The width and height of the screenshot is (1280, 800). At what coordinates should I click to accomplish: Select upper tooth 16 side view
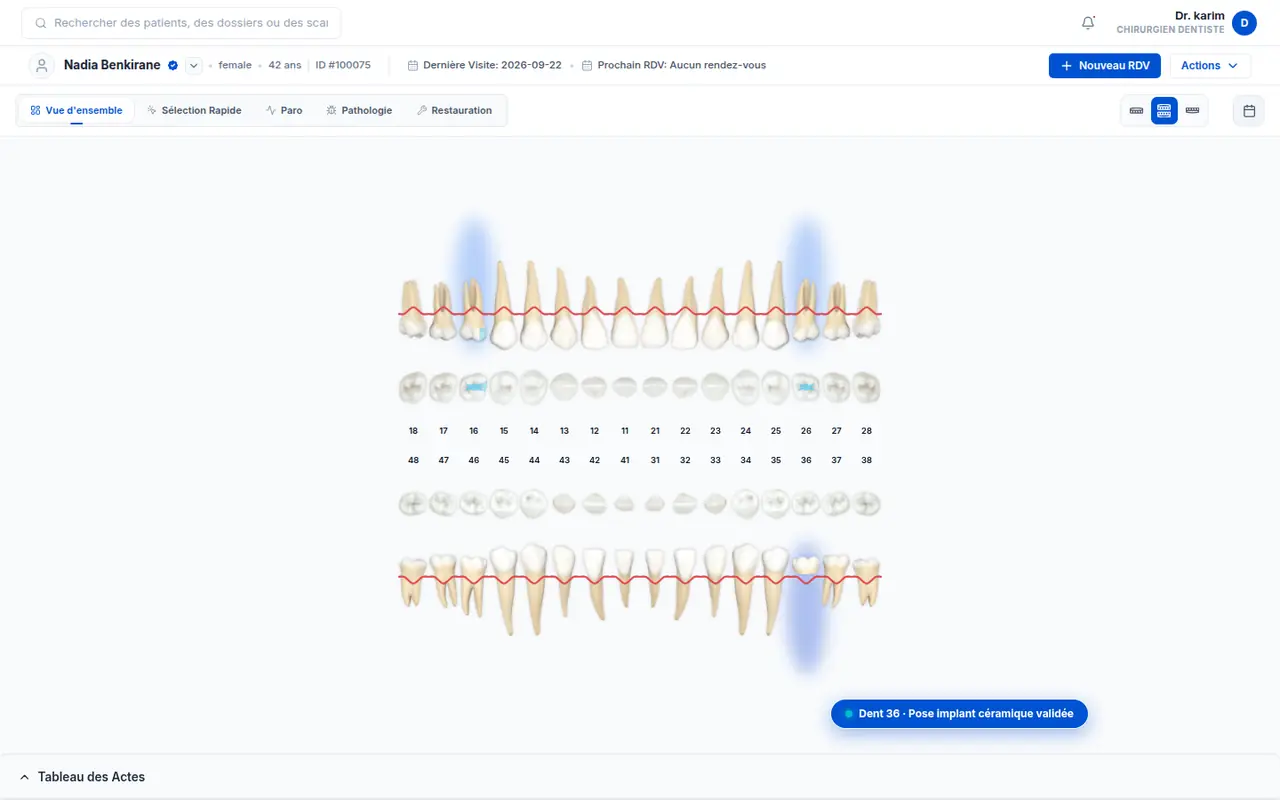474,313
